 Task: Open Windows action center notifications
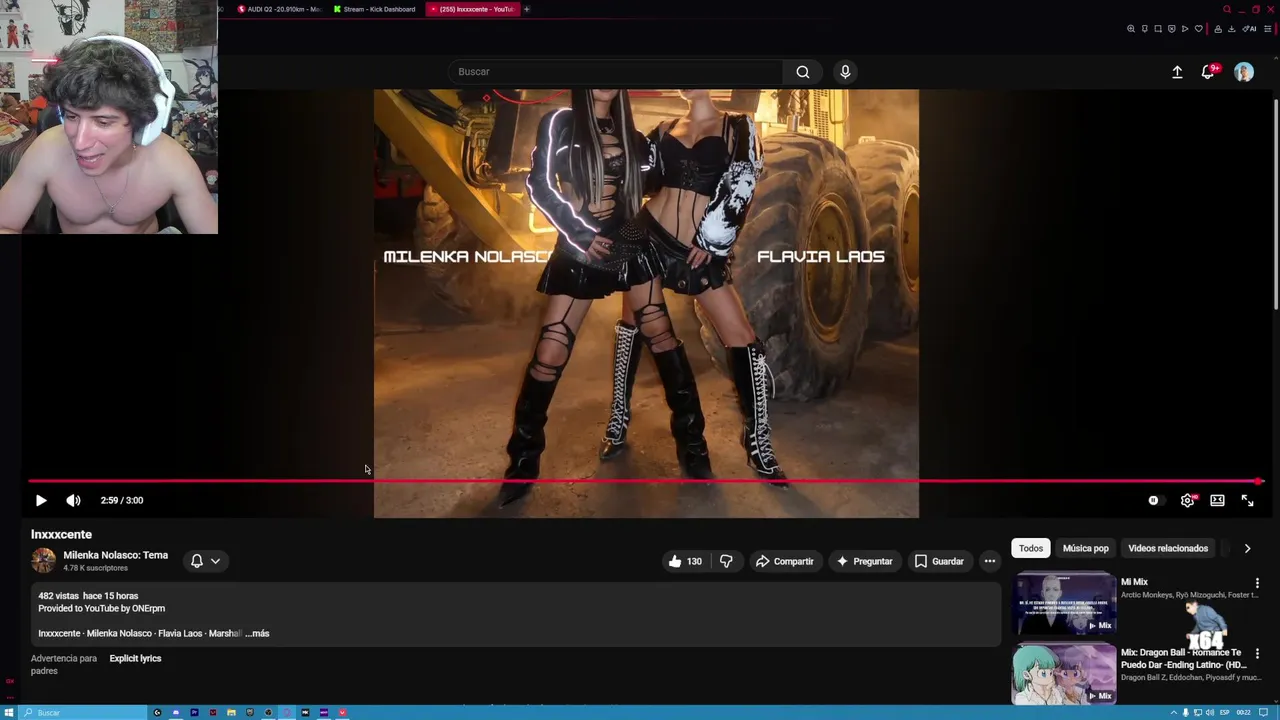(1263, 713)
